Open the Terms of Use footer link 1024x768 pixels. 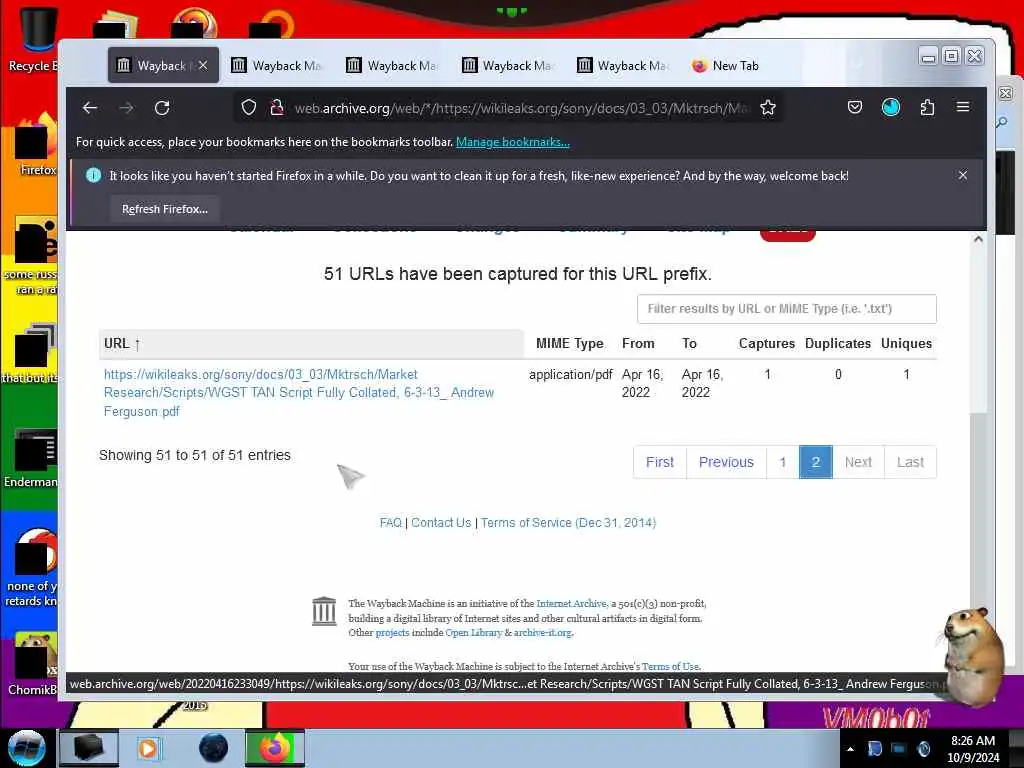coord(671,666)
